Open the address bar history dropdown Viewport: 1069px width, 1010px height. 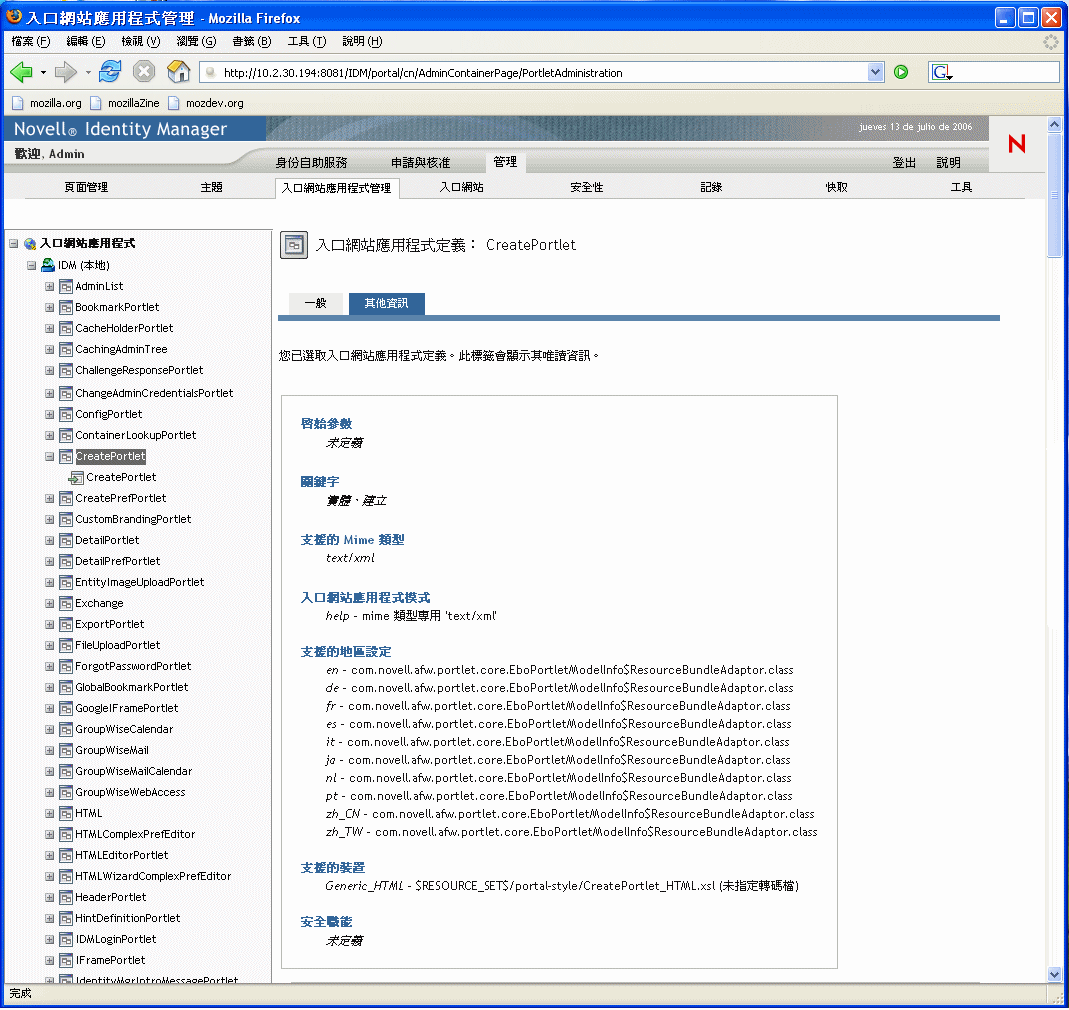click(x=875, y=72)
